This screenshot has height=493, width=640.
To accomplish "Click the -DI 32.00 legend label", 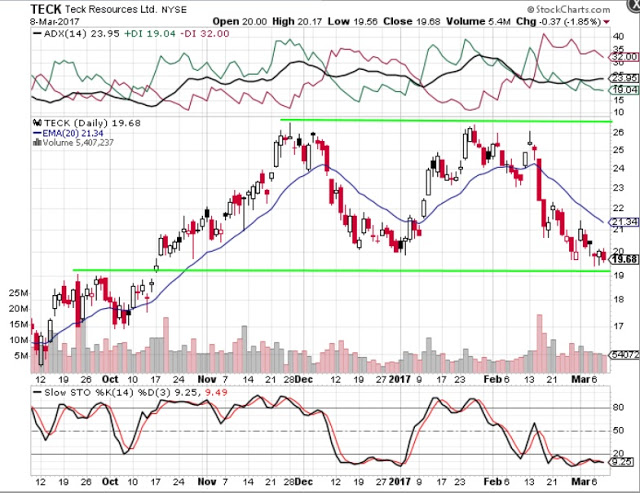I will pyautogui.click(x=204, y=34).
